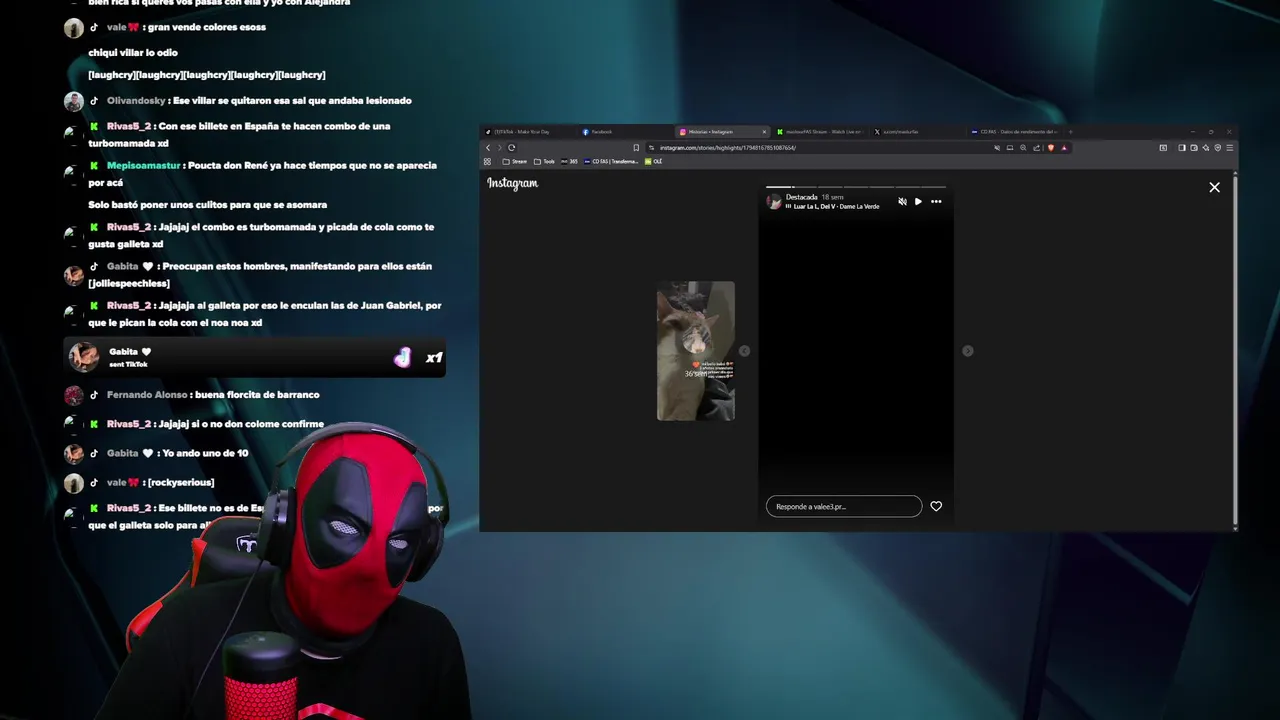Click the Fernando Alonso chat username
Screen dimensions: 1280x720
pos(147,395)
